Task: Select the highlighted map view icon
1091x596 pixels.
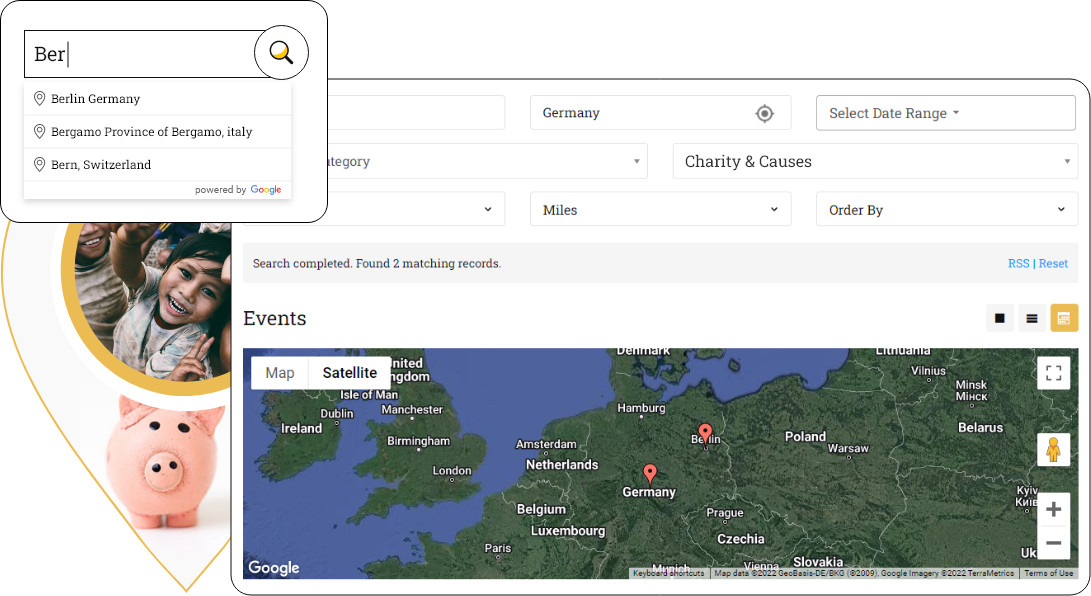Action: [x=1063, y=318]
